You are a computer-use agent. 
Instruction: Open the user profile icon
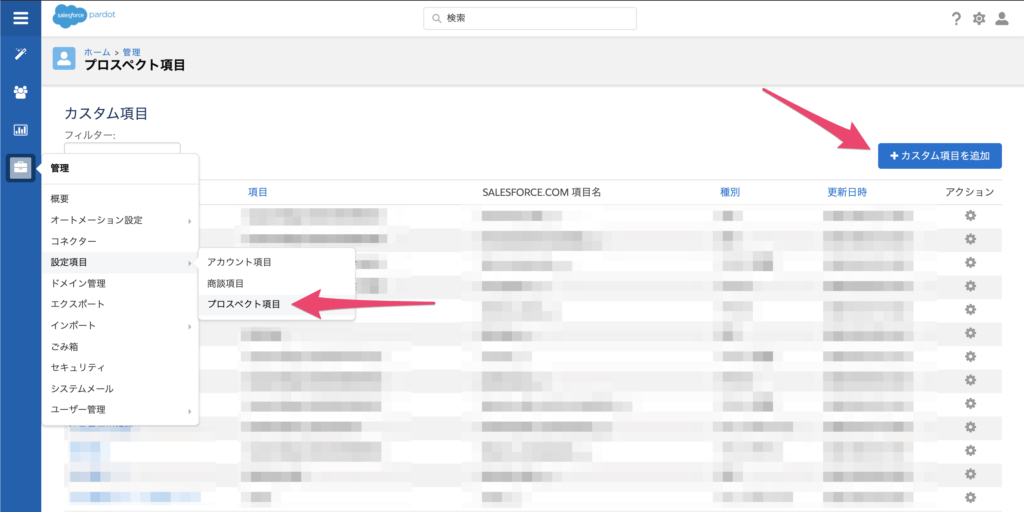1002,19
